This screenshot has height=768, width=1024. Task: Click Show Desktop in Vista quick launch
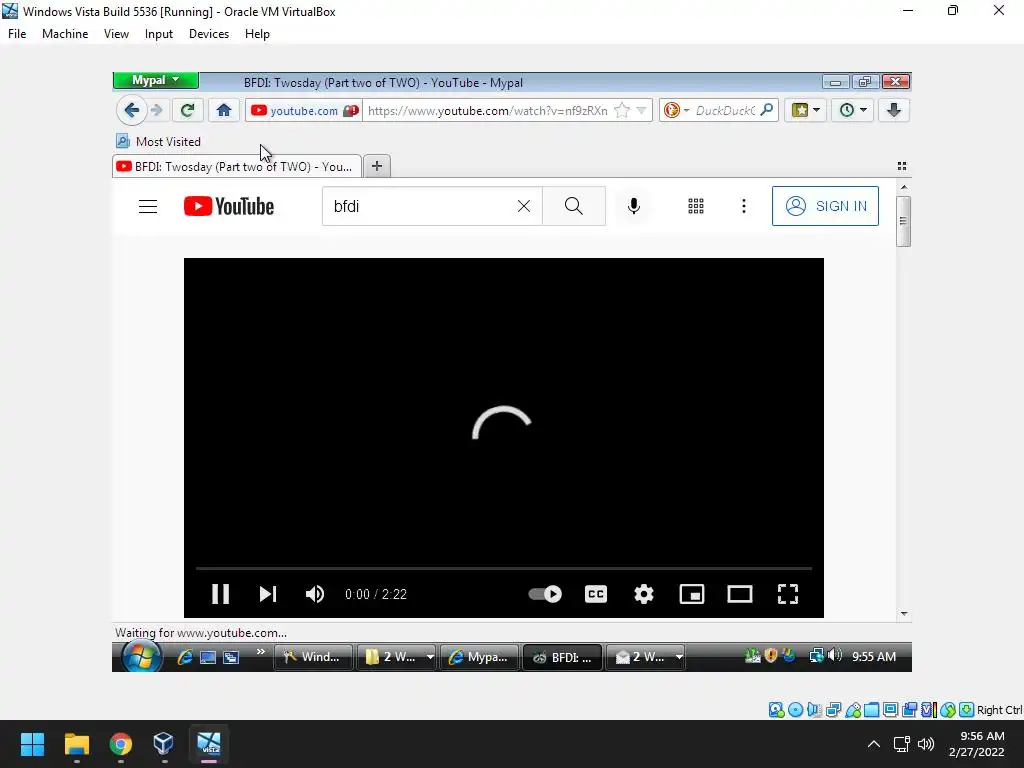pyautogui.click(x=208, y=657)
